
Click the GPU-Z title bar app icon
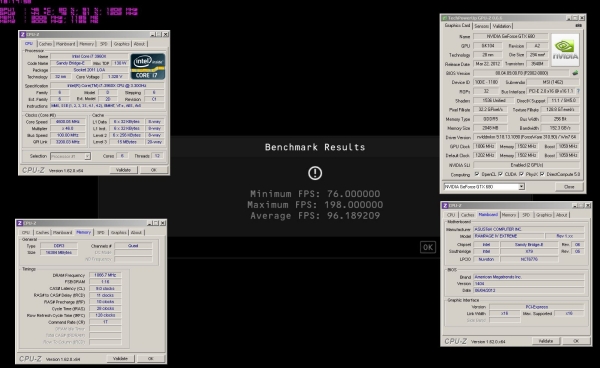click(x=444, y=18)
